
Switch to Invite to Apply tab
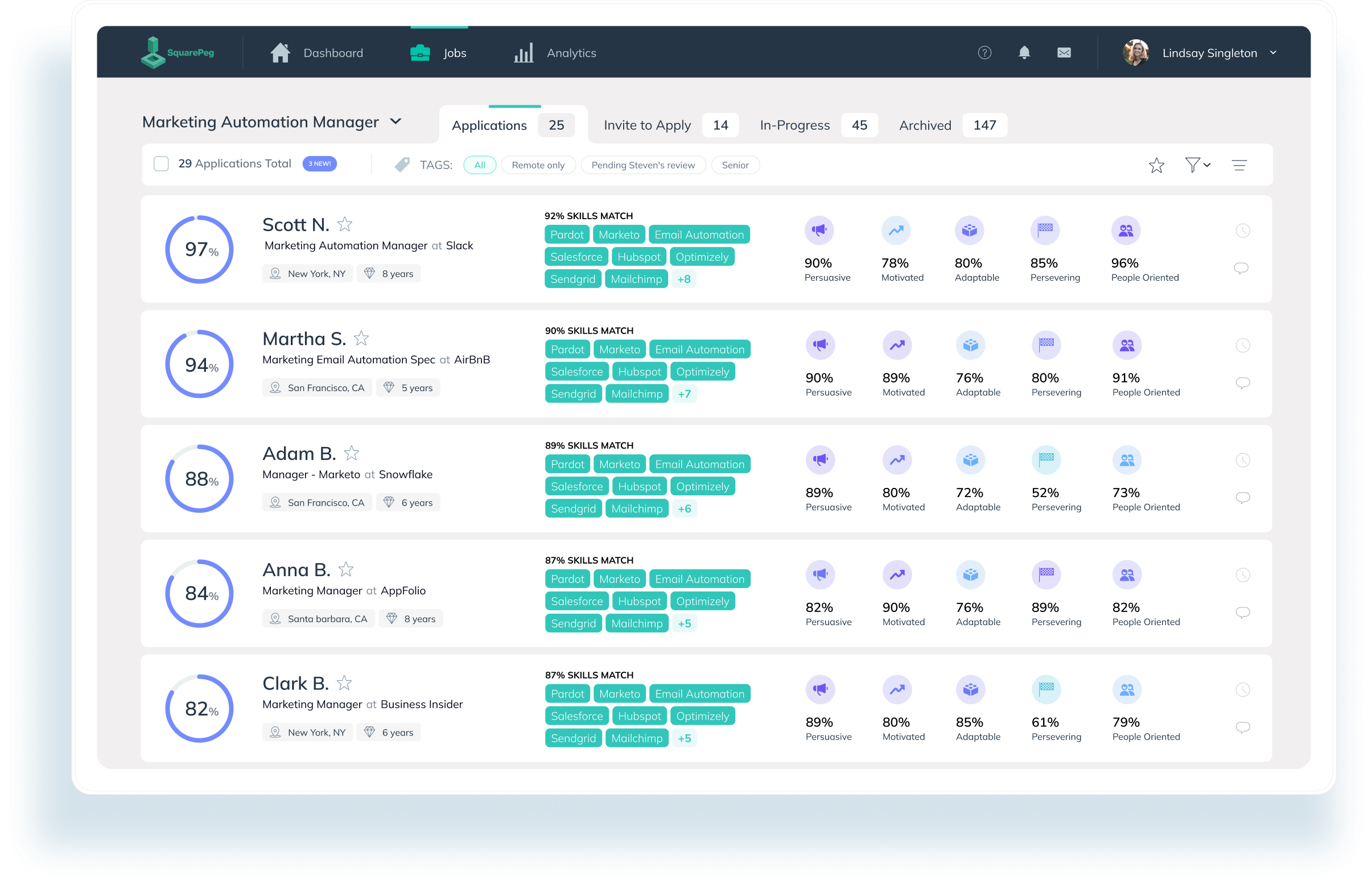pos(671,125)
